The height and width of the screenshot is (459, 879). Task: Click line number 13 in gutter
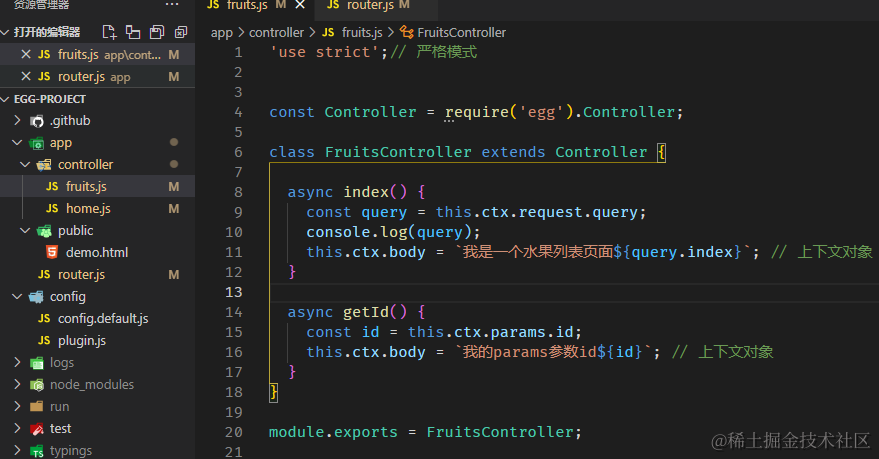click(234, 292)
